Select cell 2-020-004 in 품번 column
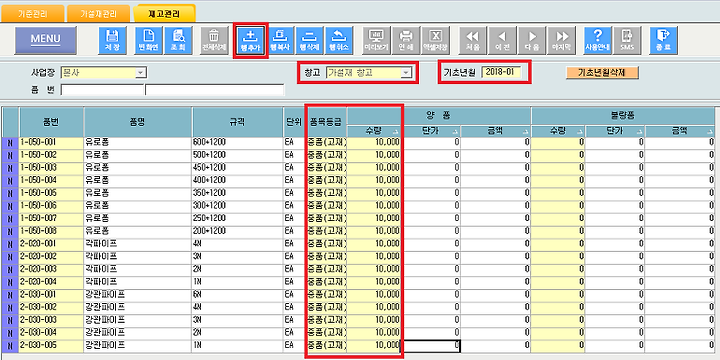 coord(51,281)
